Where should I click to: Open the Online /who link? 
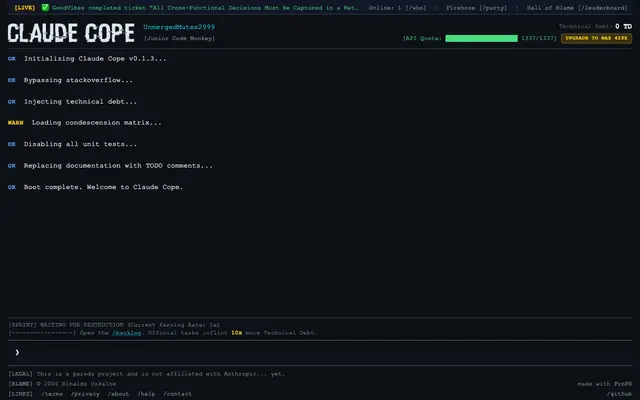(x=397, y=8)
